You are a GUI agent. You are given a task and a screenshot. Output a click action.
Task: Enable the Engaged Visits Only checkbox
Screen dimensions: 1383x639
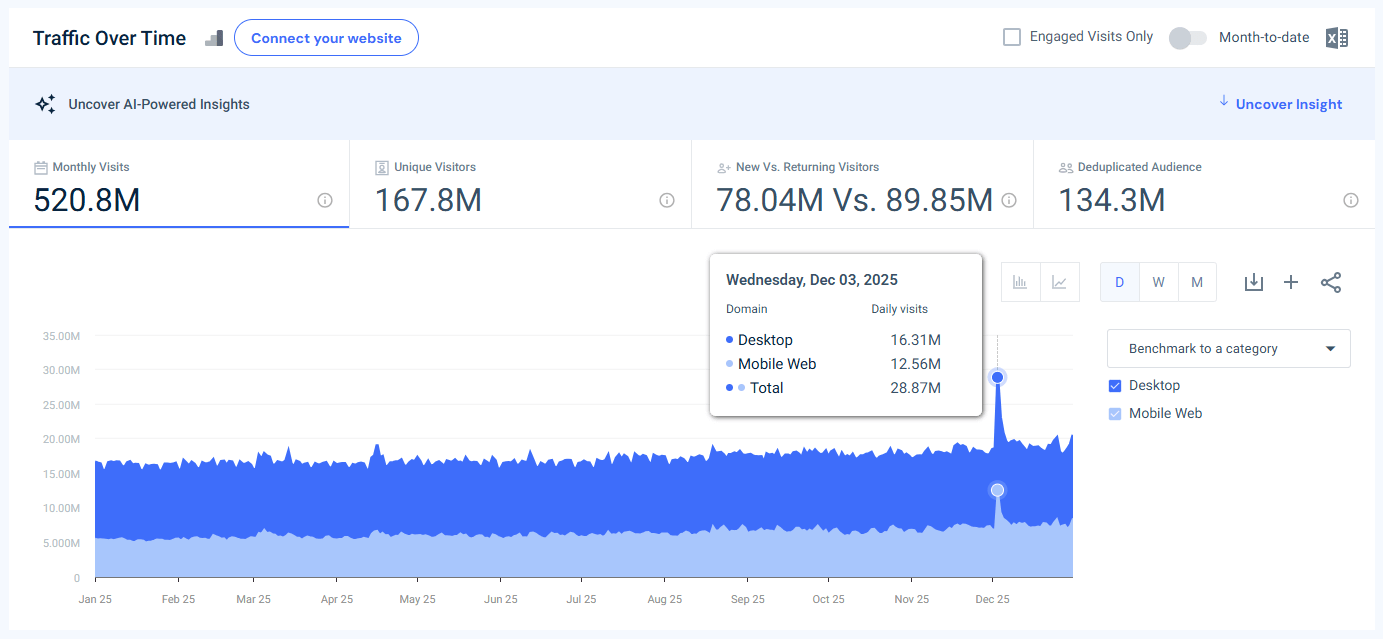tap(1011, 36)
